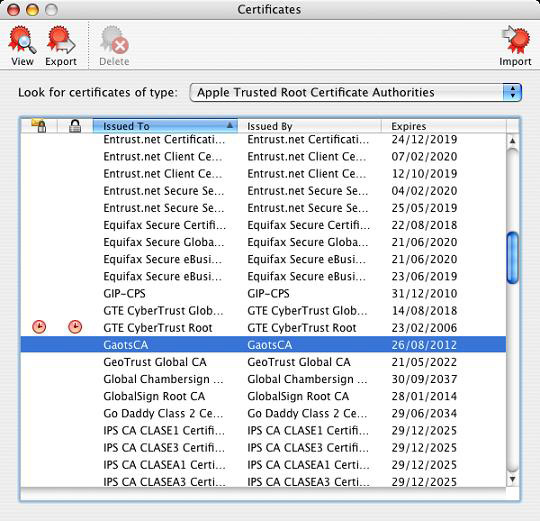Screen dimensions: 540x521
Task: Click the expiry date 28/01/2014
Action: [424, 396]
